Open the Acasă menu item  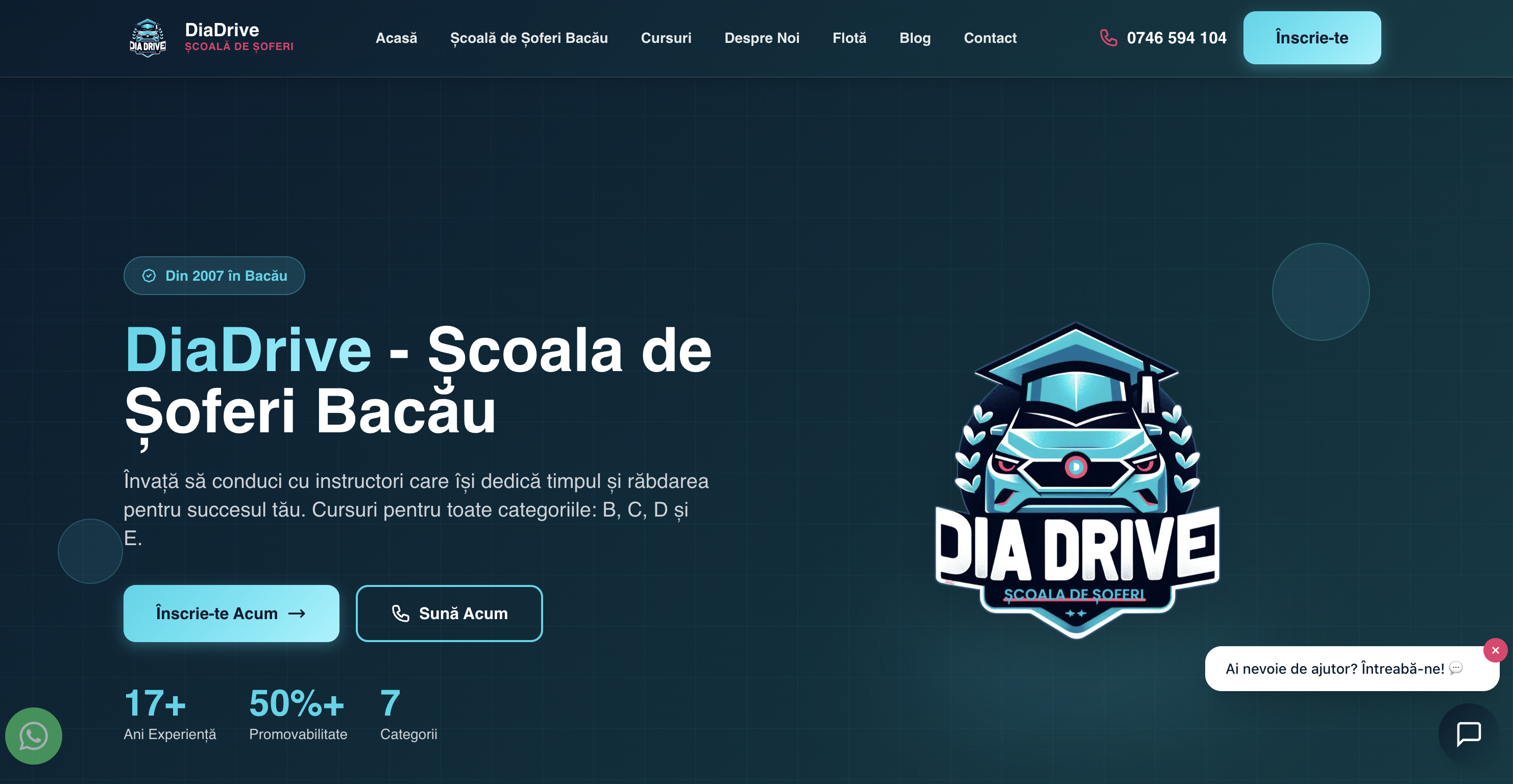coord(397,38)
